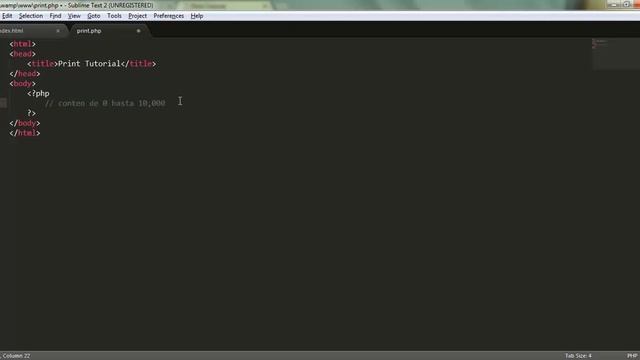Click the closing </html> tag
The width and height of the screenshot is (640, 360).
24,133
